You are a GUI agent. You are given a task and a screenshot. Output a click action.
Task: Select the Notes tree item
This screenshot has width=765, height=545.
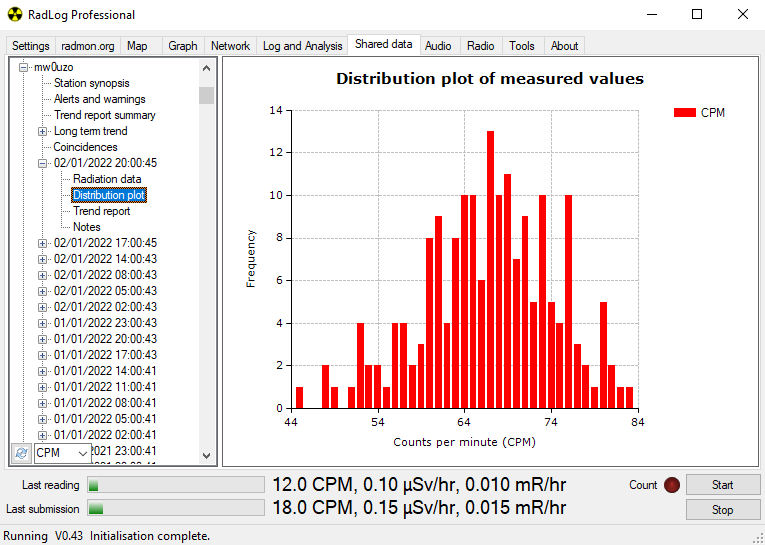pyautogui.click(x=87, y=227)
